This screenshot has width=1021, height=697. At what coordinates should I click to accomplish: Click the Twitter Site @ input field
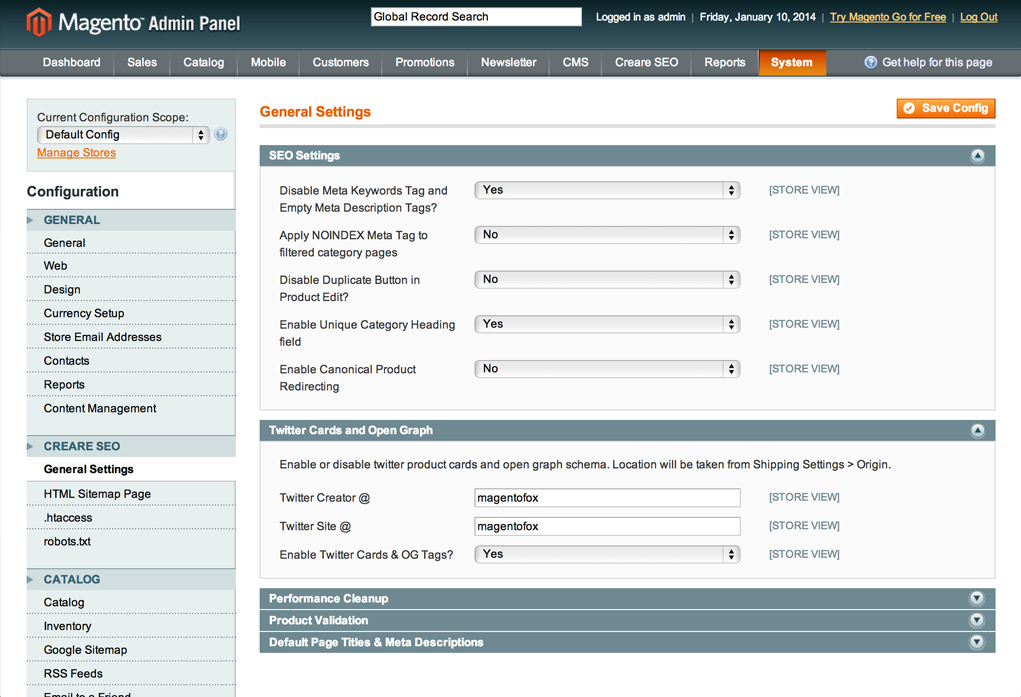click(607, 526)
